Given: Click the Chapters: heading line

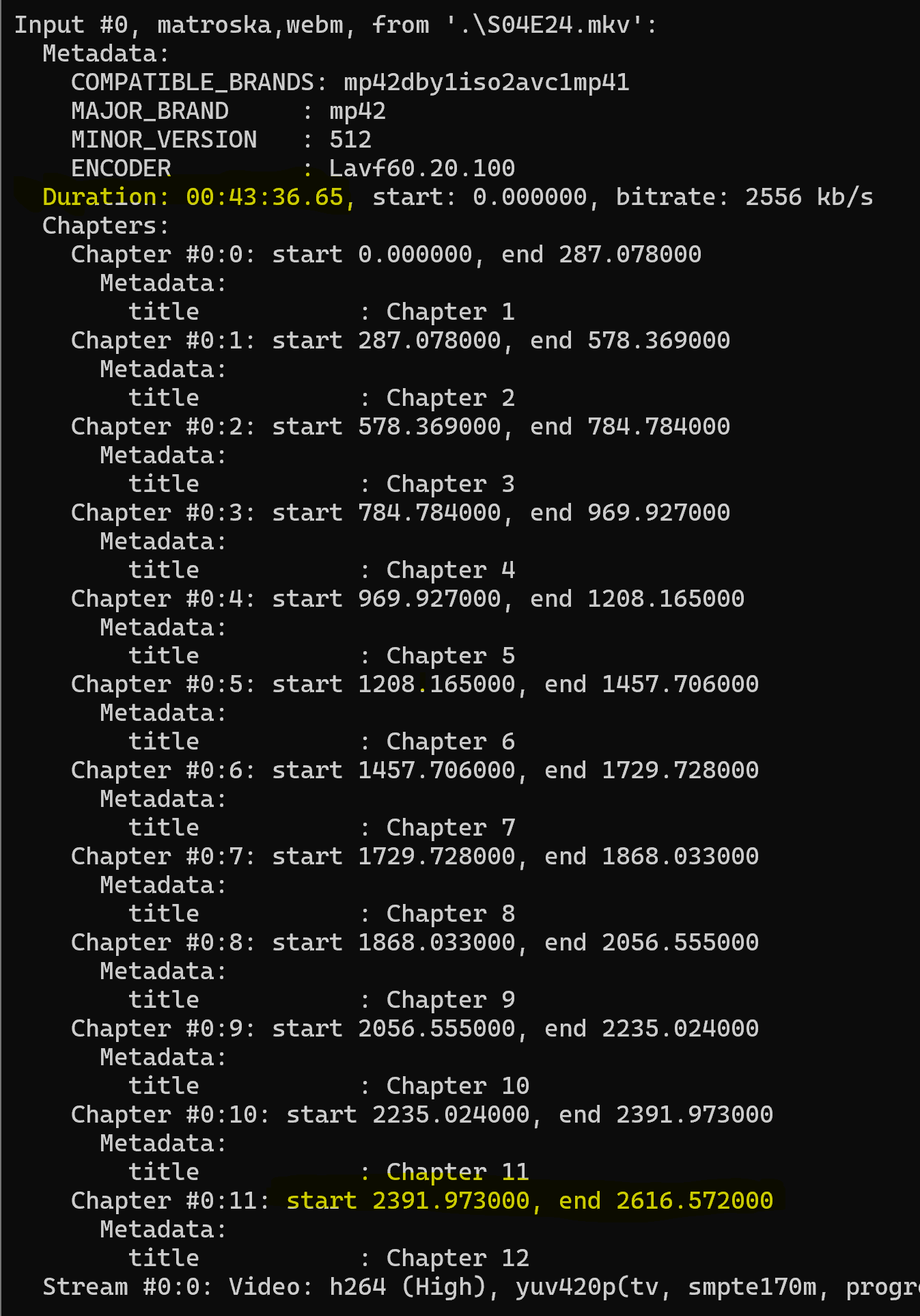Looking at the screenshot, I should click(x=105, y=225).
